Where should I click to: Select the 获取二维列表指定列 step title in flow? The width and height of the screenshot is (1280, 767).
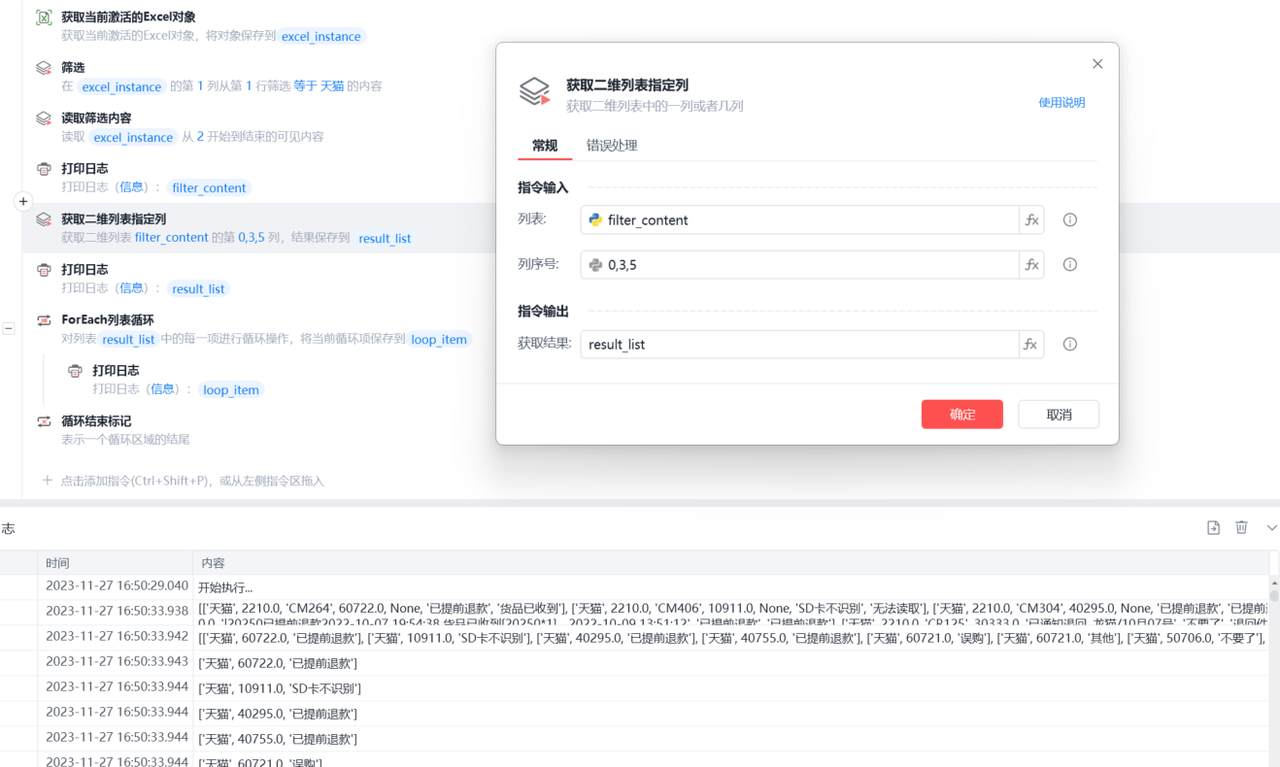pos(114,219)
